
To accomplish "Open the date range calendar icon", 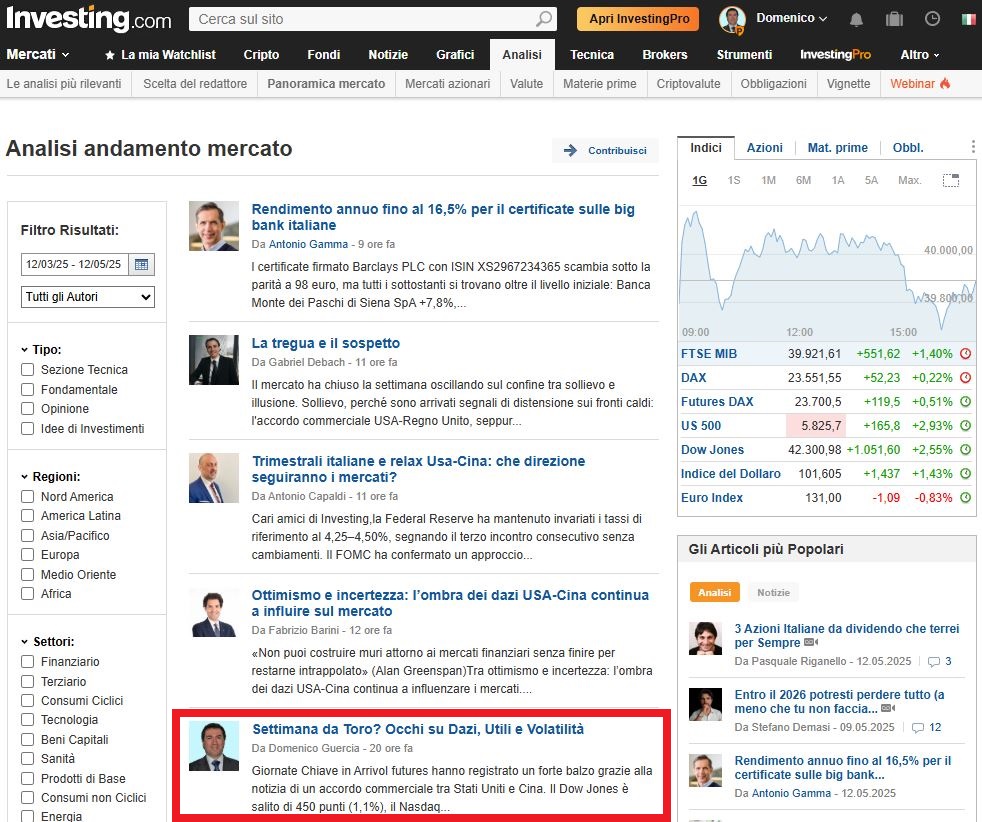I will 142,264.
